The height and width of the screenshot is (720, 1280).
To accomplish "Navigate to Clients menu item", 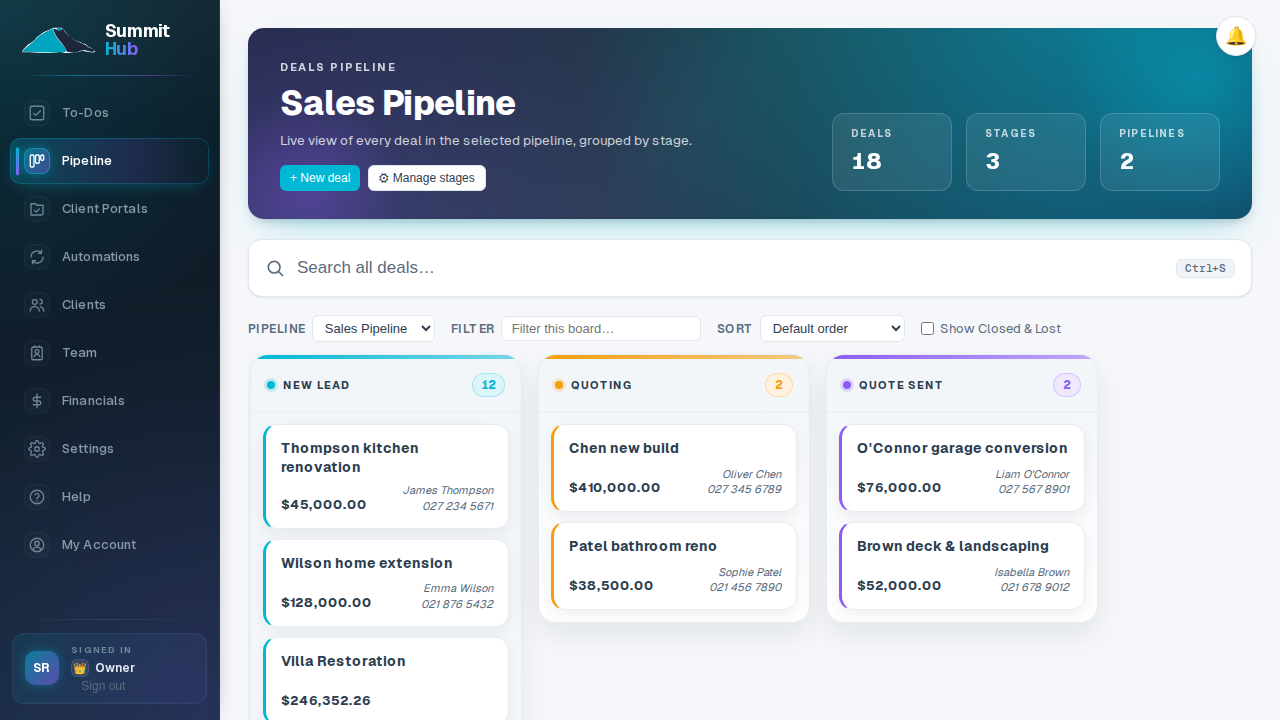I will [109, 305].
